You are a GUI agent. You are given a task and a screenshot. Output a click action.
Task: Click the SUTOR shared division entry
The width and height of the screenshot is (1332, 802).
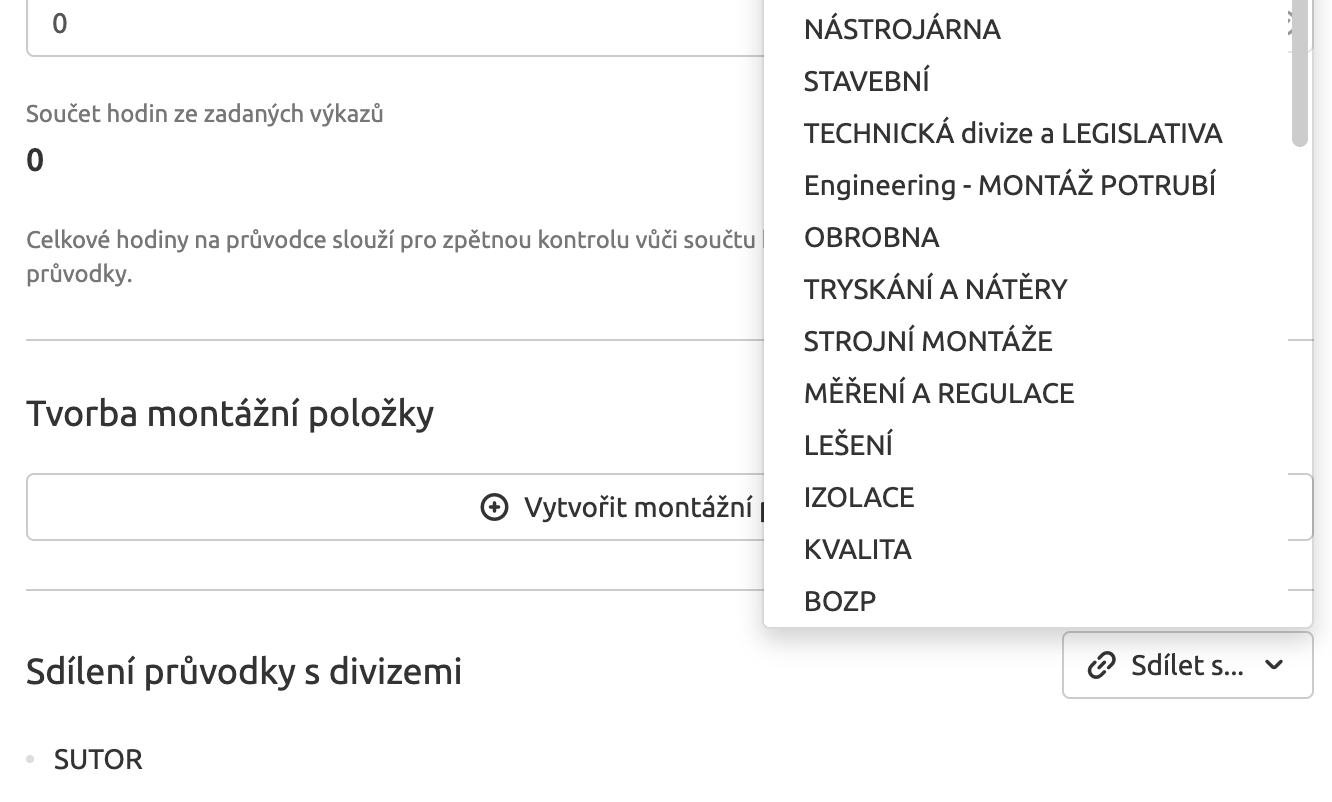98,760
